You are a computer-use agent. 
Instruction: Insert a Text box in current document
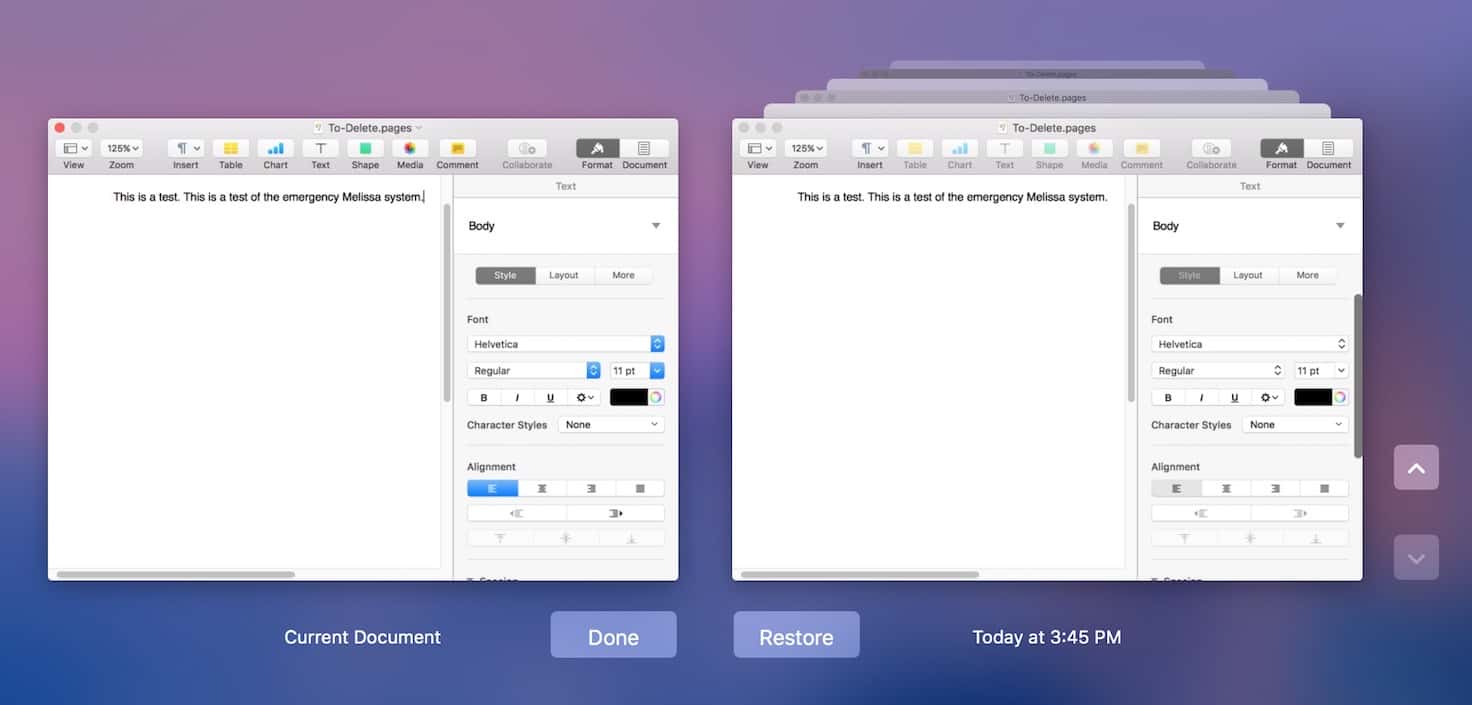coord(320,149)
